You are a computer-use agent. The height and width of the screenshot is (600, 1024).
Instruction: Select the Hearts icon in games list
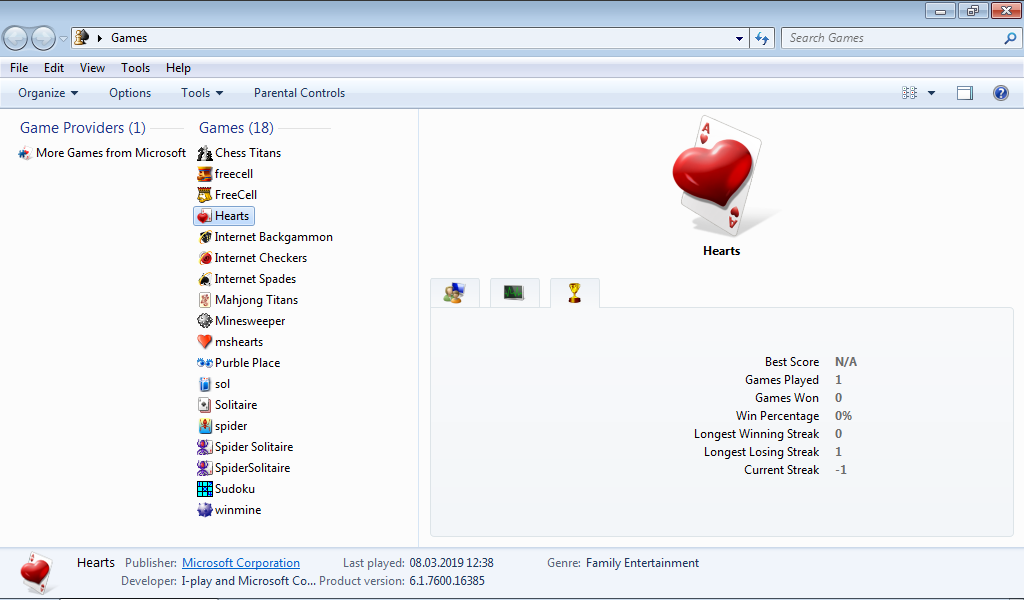point(205,216)
